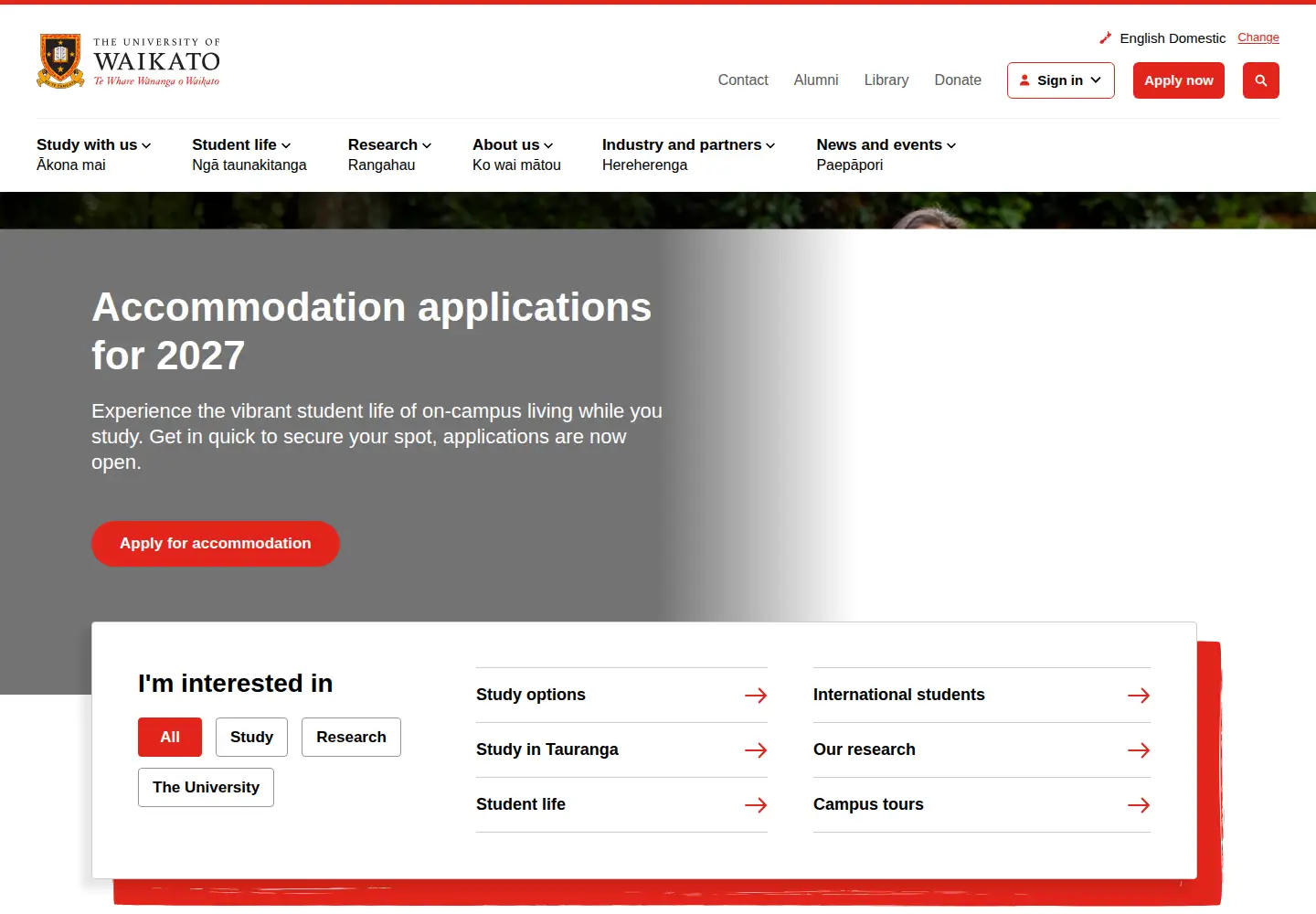Click the arrow icon beside International students
This screenshot has height=914, width=1316.
pos(1139,696)
